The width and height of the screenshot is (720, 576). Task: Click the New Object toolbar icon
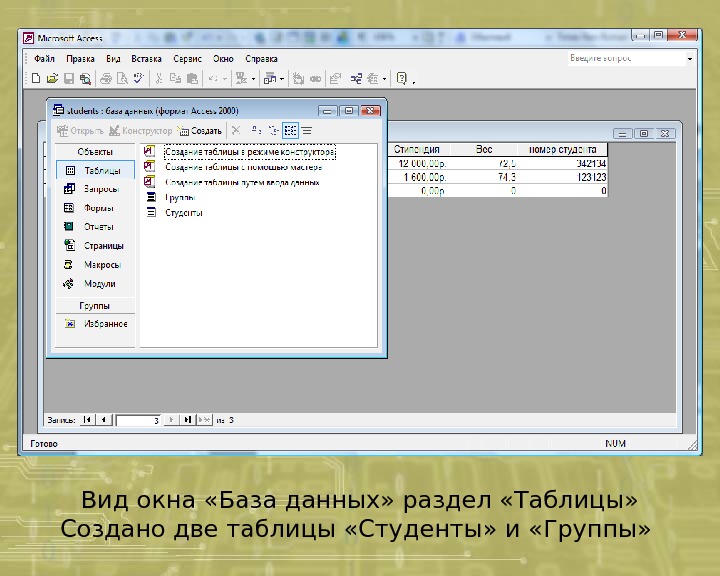373,79
